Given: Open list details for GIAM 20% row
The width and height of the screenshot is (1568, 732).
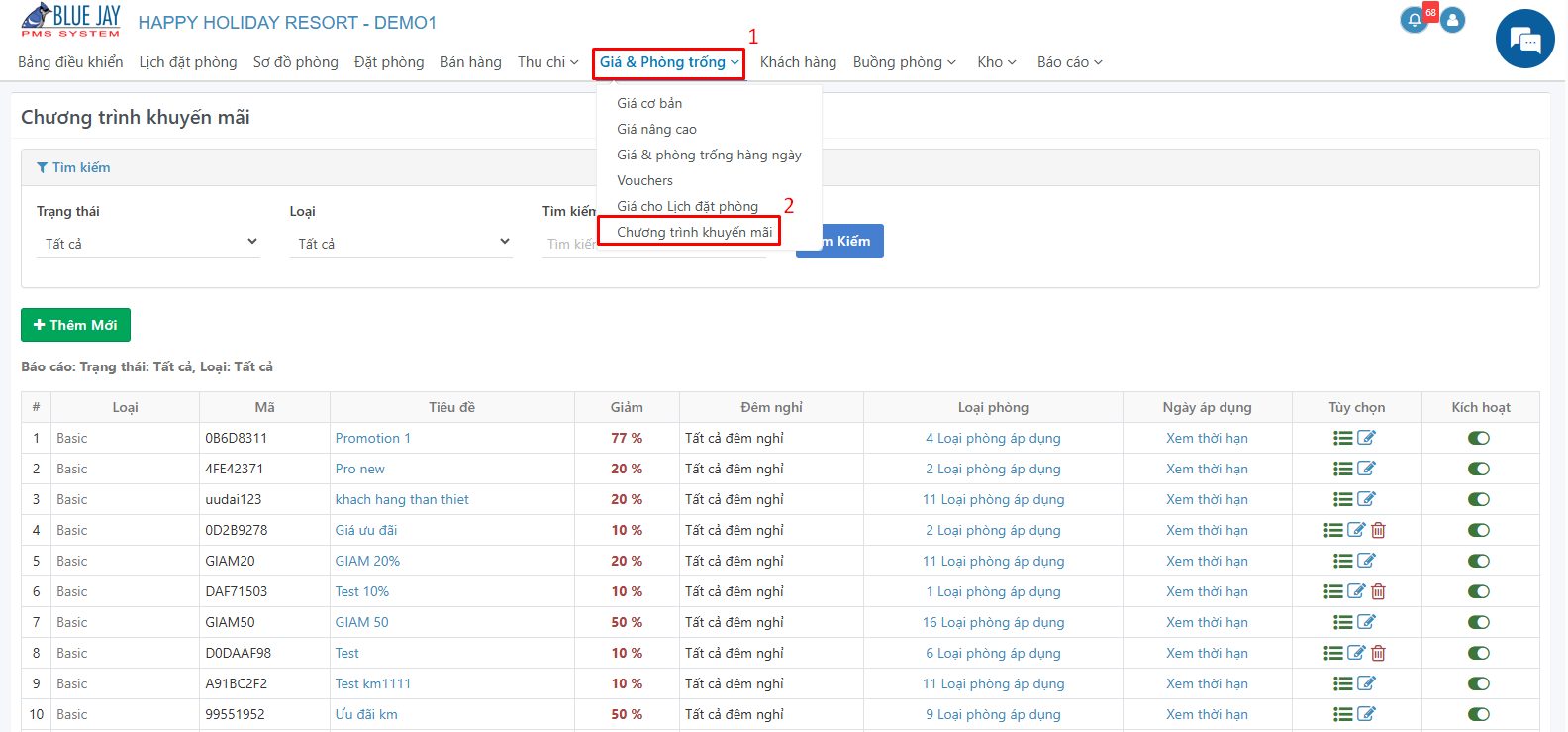Looking at the screenshot, I should [1343, 561].
